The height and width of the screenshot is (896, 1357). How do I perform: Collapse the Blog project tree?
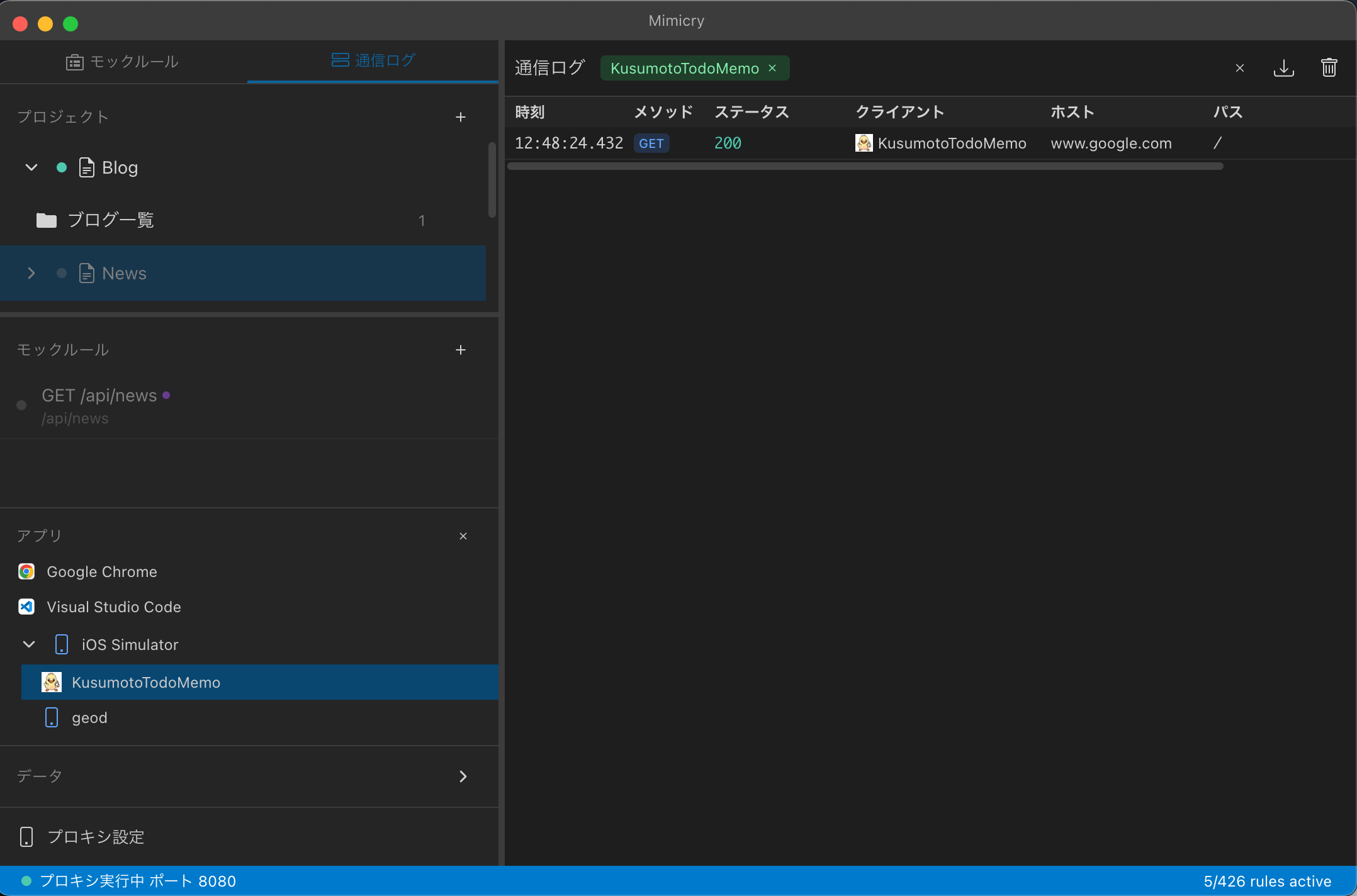[x=31, y=167]
